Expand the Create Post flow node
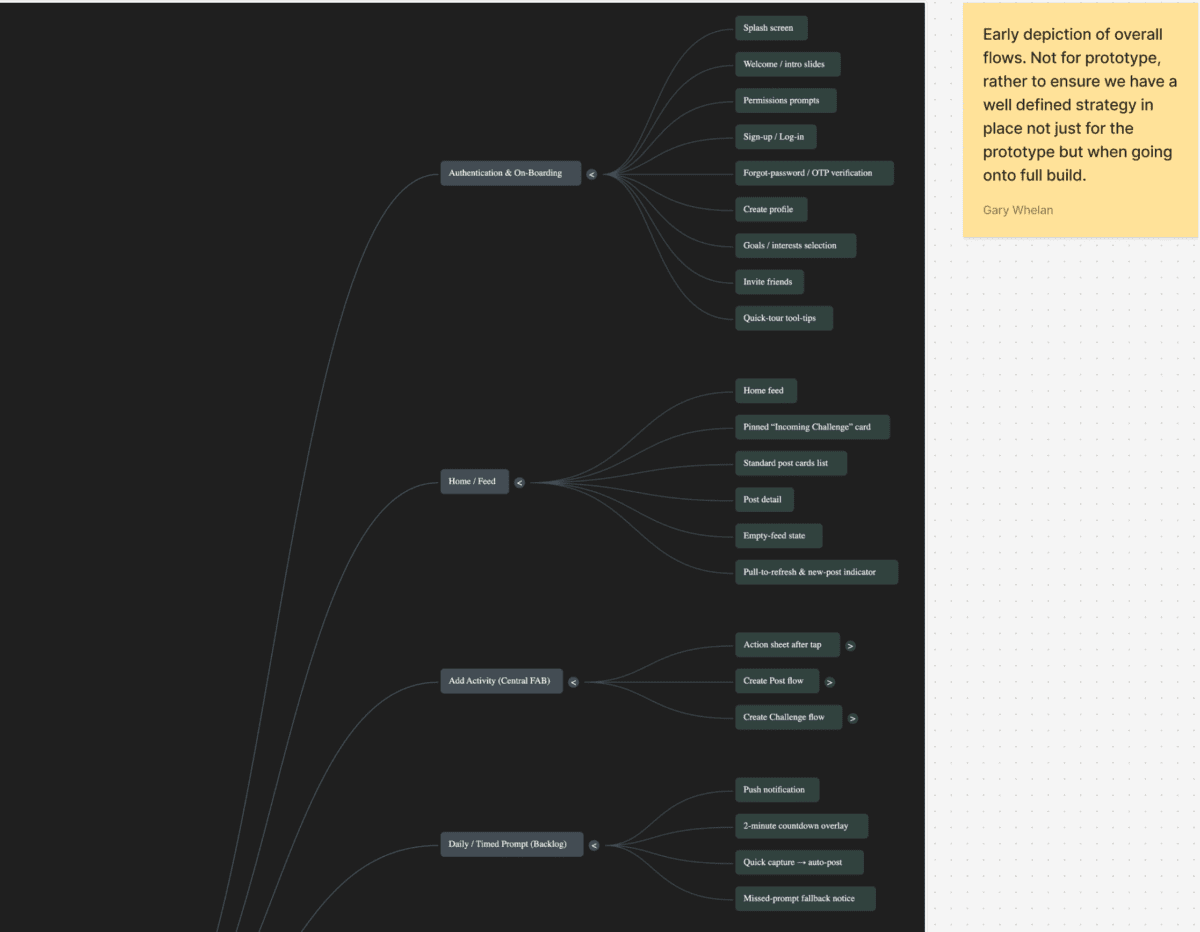The height and width of the screenshot is (932, 1200). (x=829, y=682)
